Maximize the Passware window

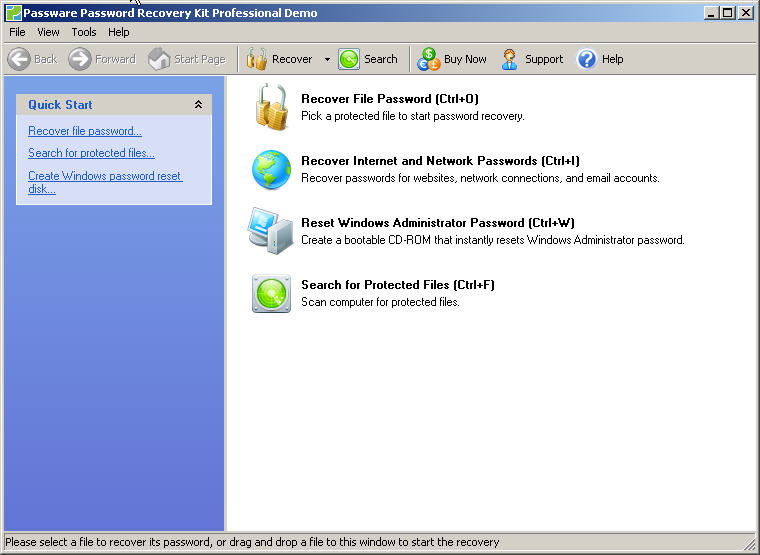point(728,13)
